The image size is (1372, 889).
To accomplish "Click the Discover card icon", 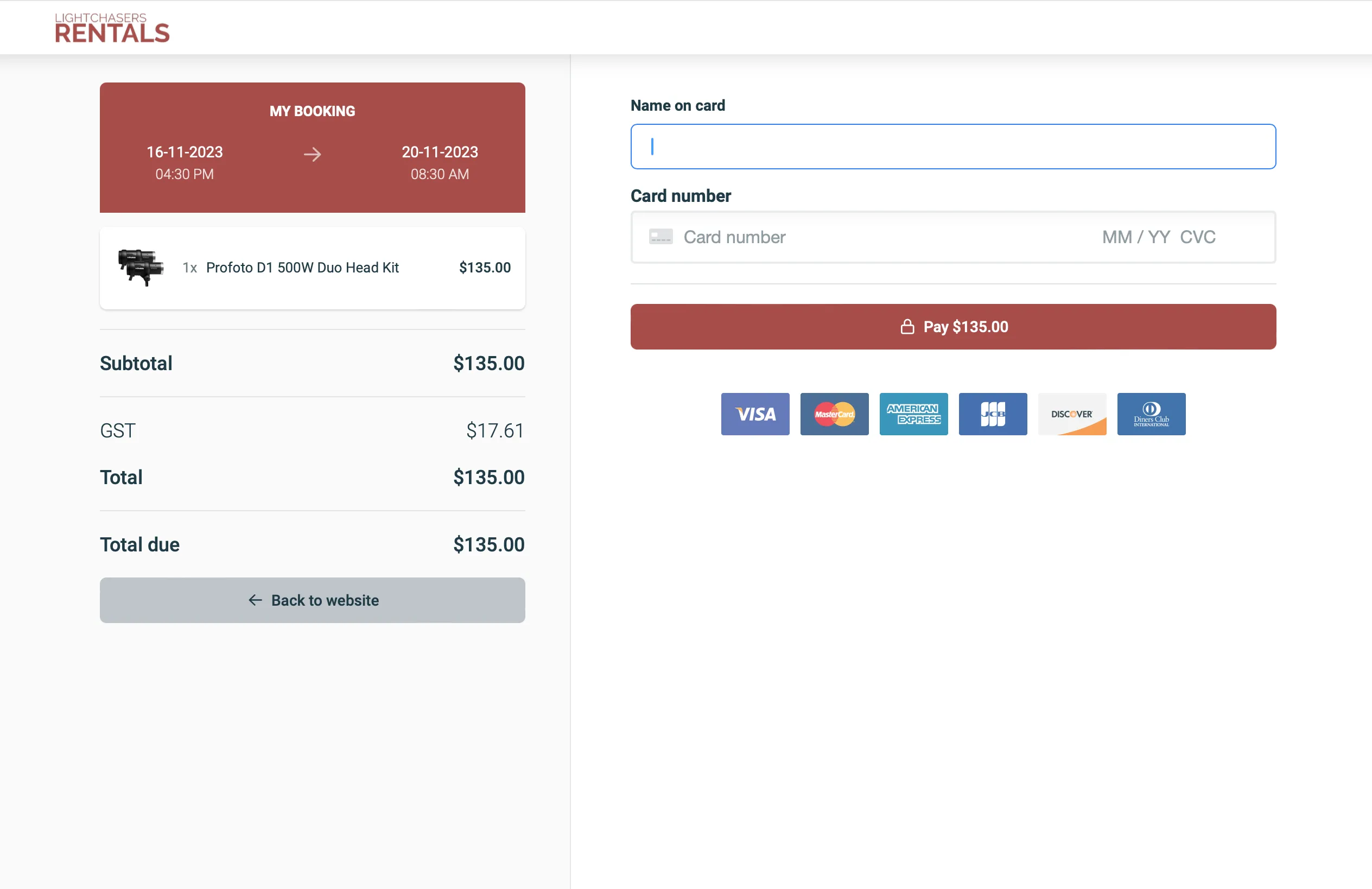I will (x=1072, y=414).
